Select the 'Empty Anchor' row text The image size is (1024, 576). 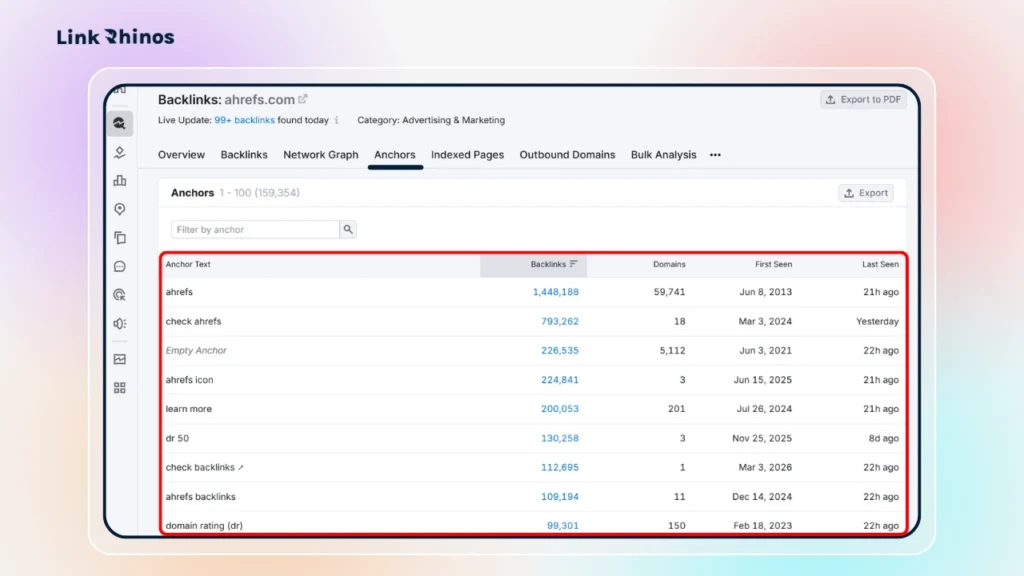[x=196, y=350]
